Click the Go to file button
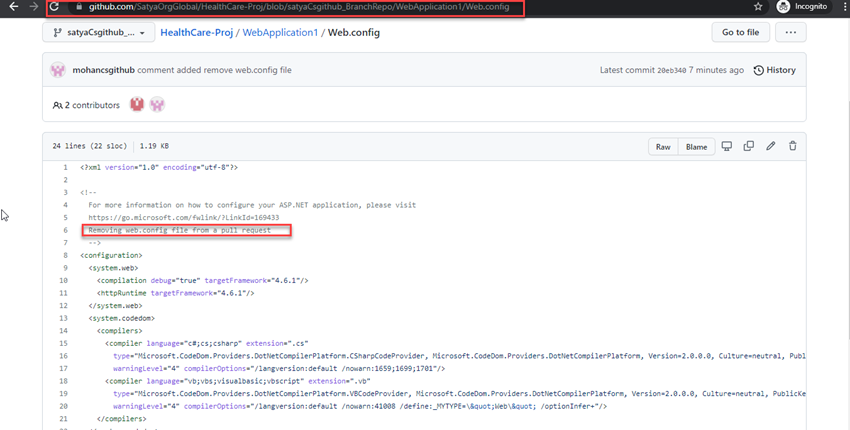This screenshot has height=430, width=850. (x=740, y=33)
